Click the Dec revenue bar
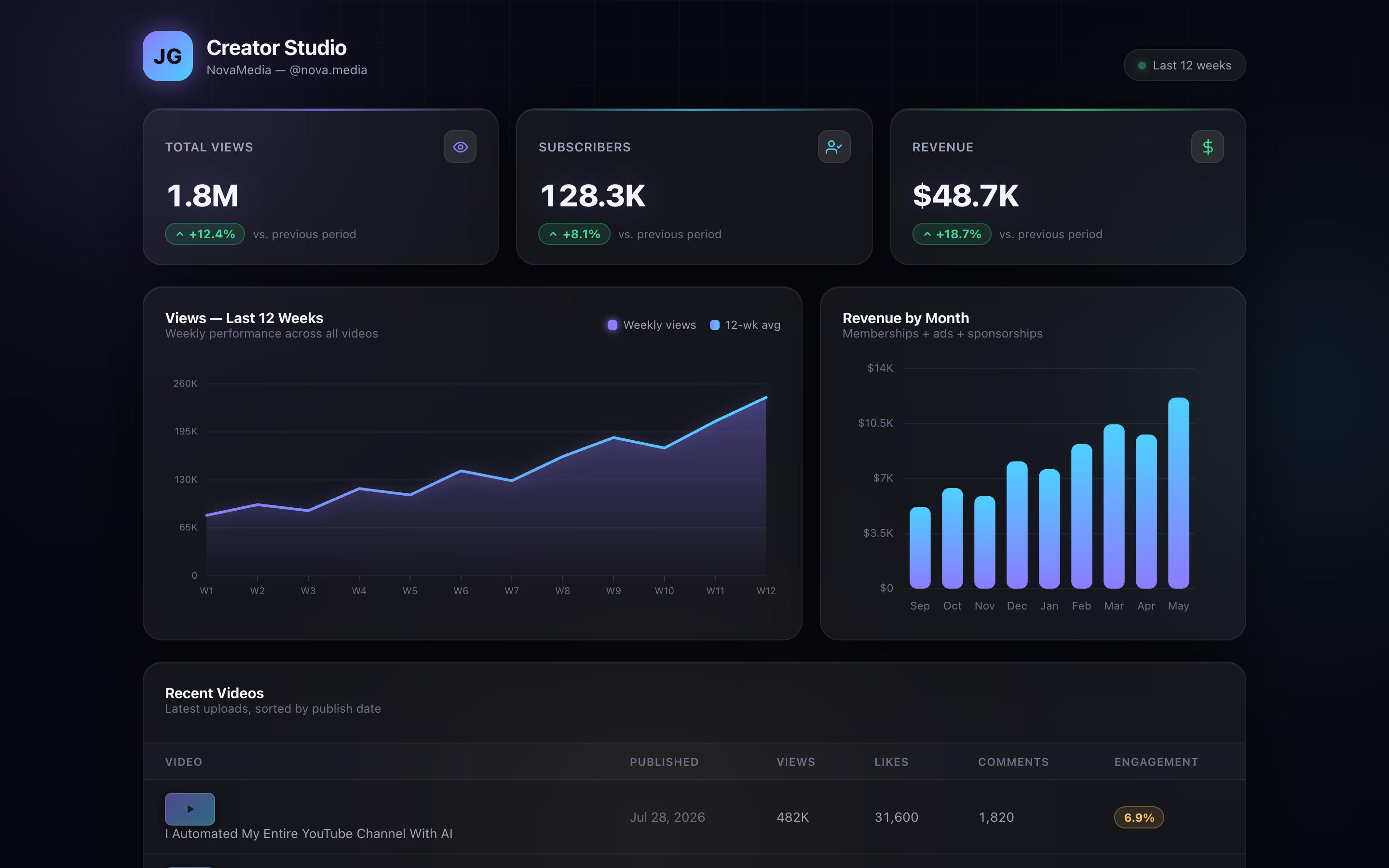 coord(1017,525)
